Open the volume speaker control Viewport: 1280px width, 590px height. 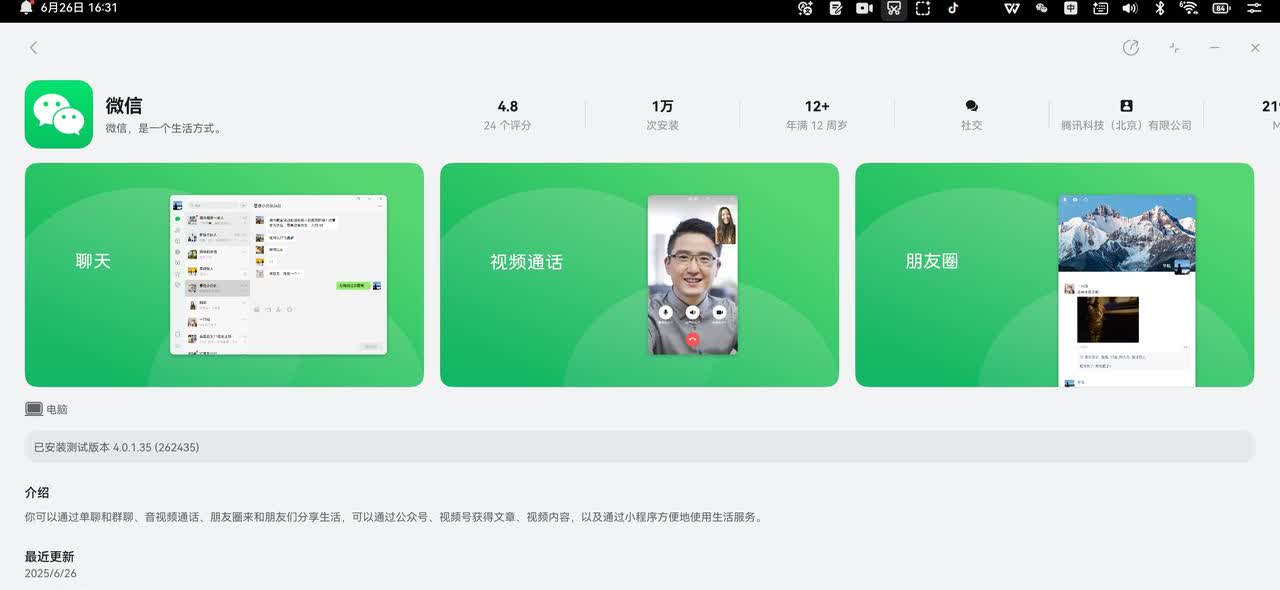1130,8
